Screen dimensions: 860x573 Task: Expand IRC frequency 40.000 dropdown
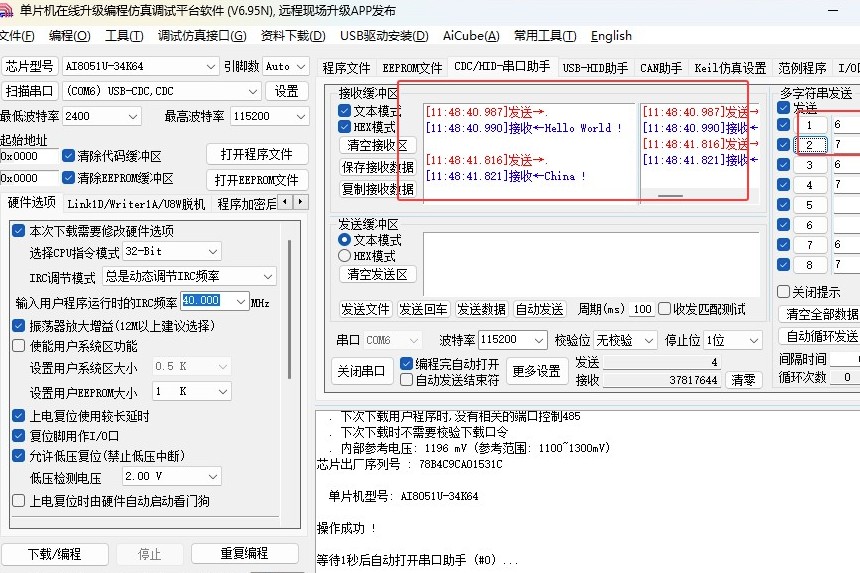pyautogui.click(x=241, y=301)
